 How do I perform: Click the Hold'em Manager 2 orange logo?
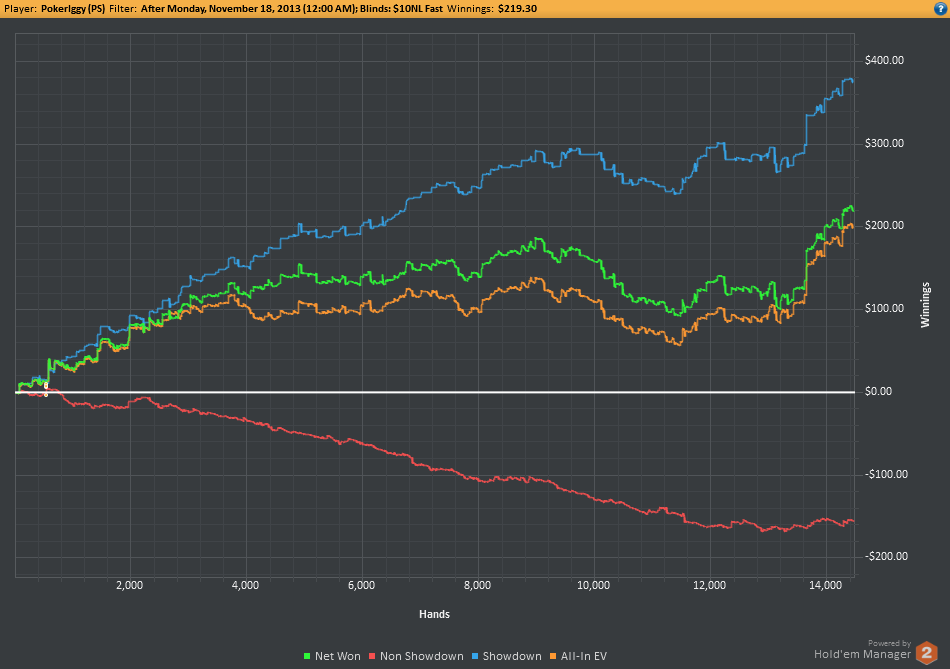(x=928, y=650)
